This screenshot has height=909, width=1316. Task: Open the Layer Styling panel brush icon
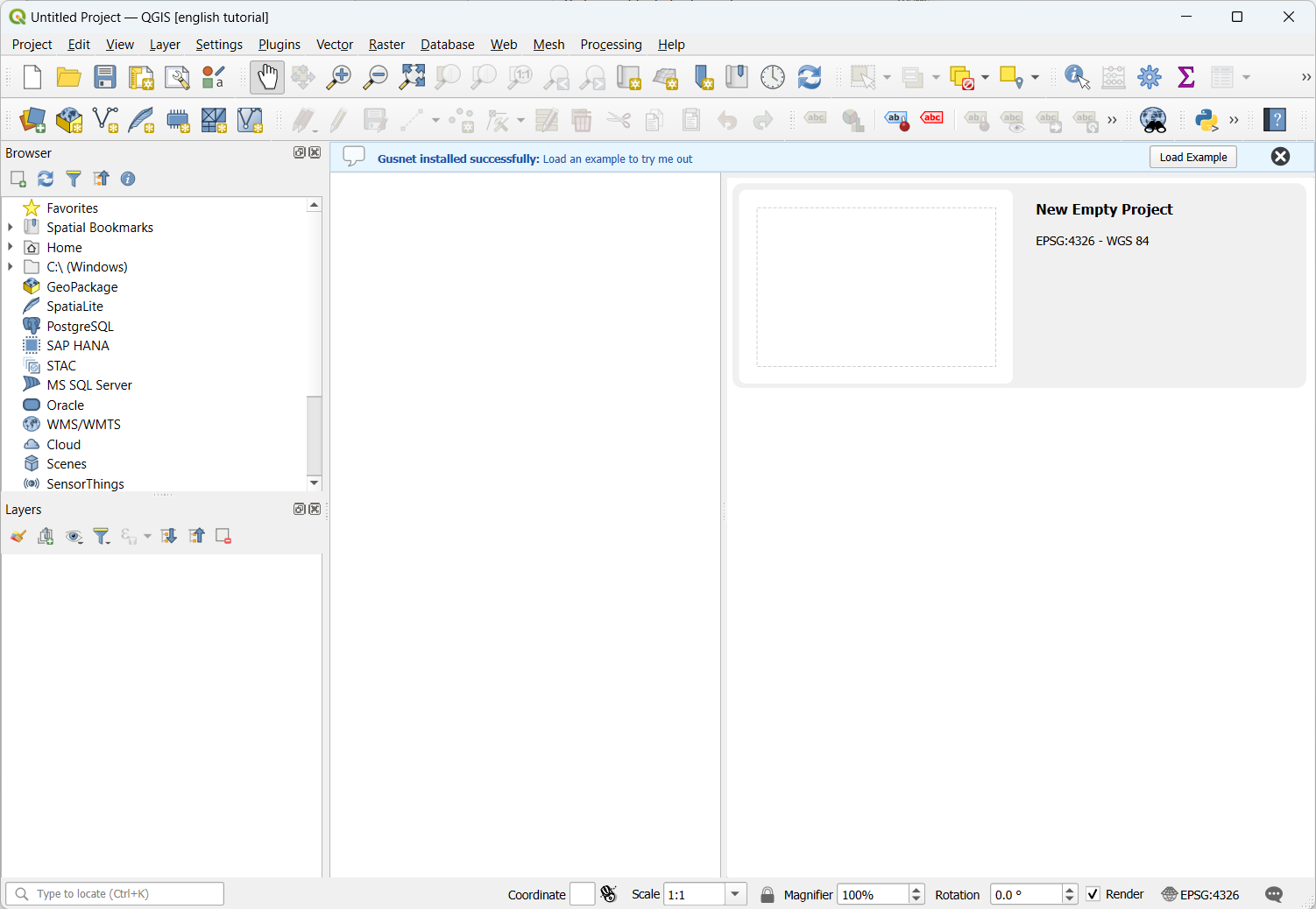click(x=18, y=536)
